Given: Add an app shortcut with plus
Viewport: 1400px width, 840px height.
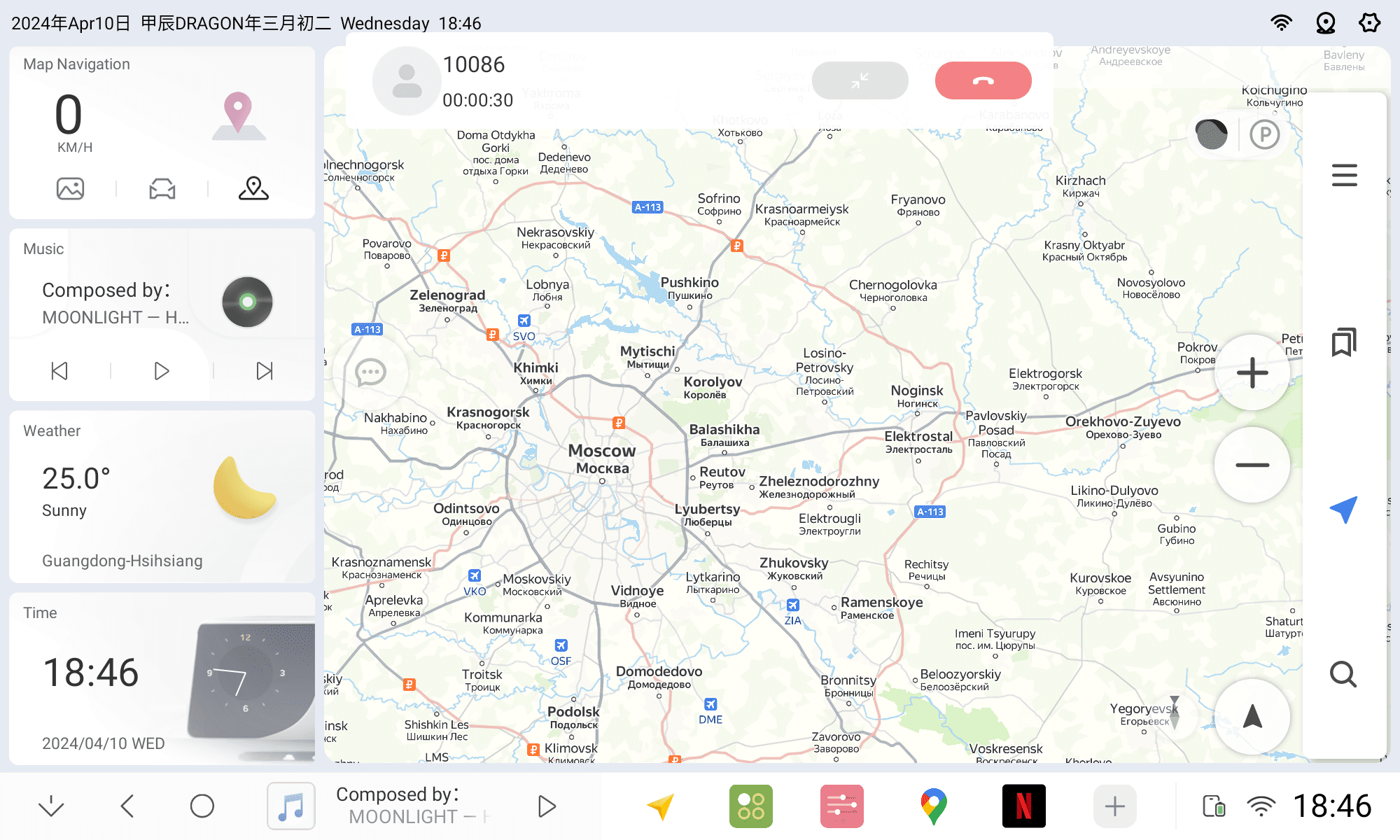Looking at the screenshot, I should click(x=1115, y=806).
